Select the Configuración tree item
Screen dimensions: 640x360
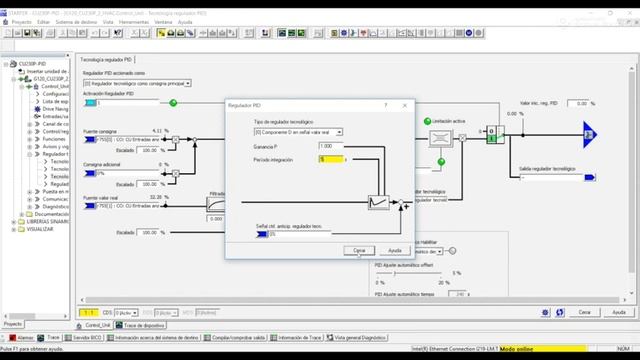[56, 94]
